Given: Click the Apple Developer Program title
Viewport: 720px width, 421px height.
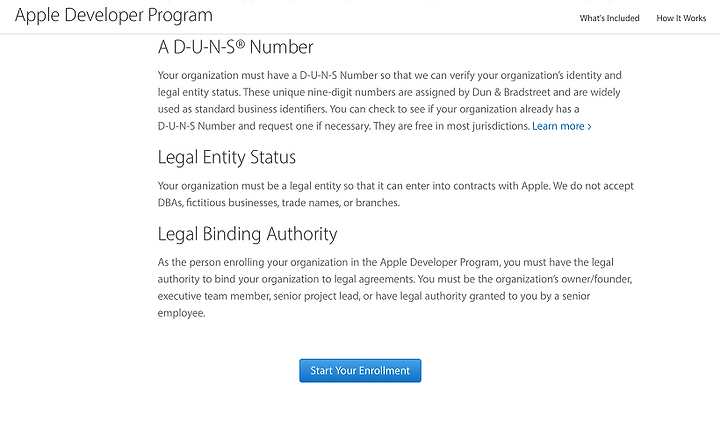Looking at the screenshot, I should tap(114, 16).
